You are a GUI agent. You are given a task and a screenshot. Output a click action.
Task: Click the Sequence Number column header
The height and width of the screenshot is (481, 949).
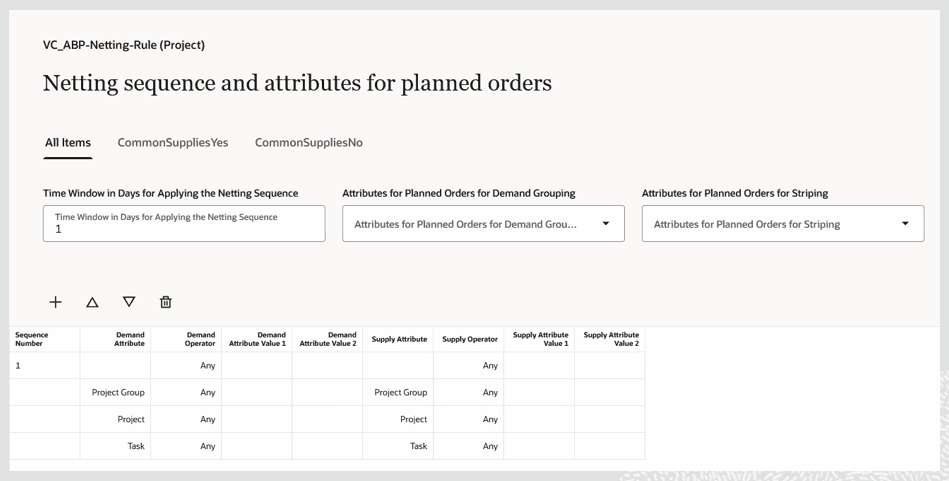(44, 340)
